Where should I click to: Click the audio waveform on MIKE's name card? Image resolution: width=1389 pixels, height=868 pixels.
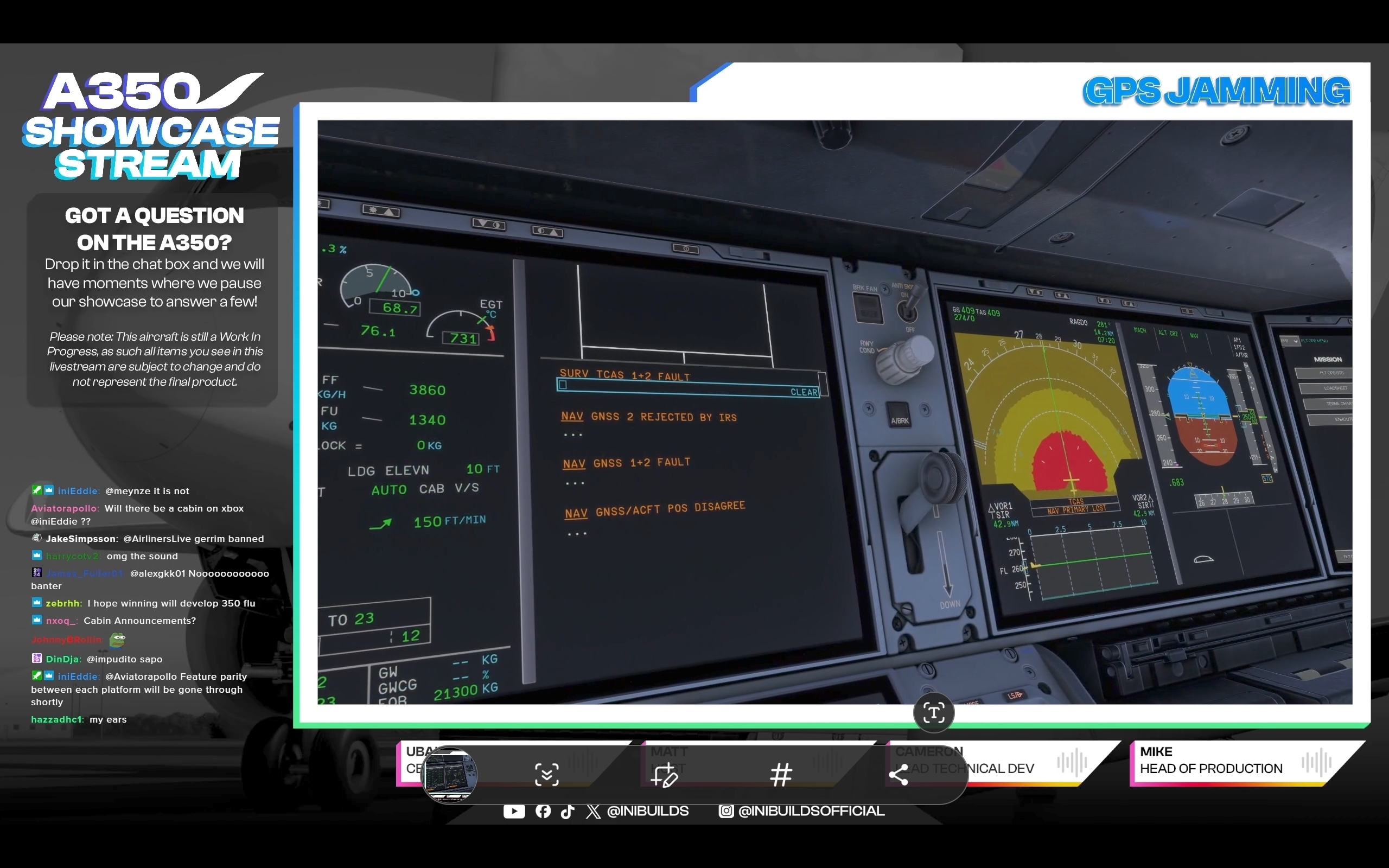pyautogui.click(x=1316, y=763)
